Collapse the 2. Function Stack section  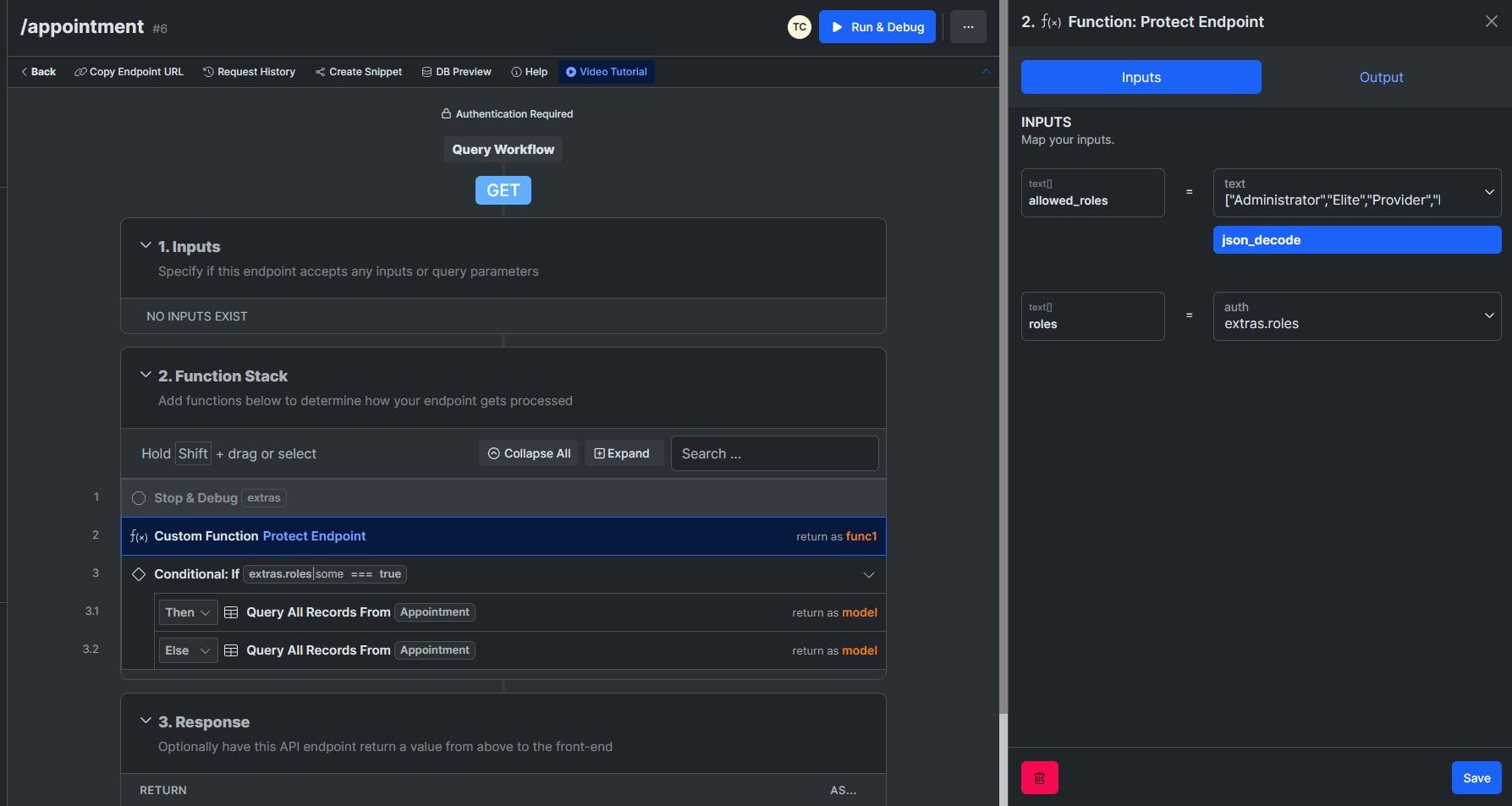pyautogui.click(x=146, y=376)
